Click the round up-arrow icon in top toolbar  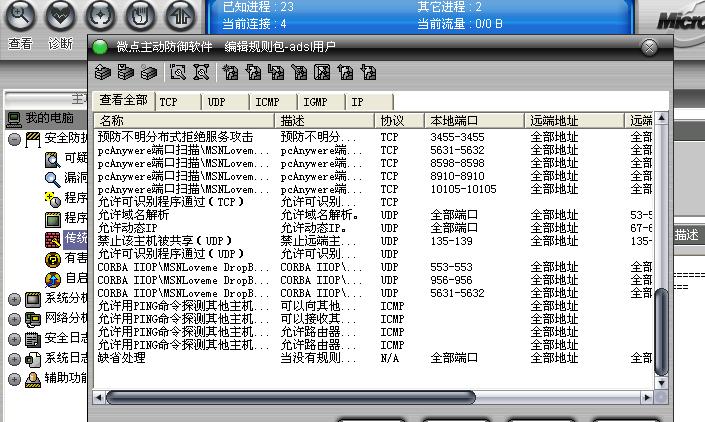point(181,16)
